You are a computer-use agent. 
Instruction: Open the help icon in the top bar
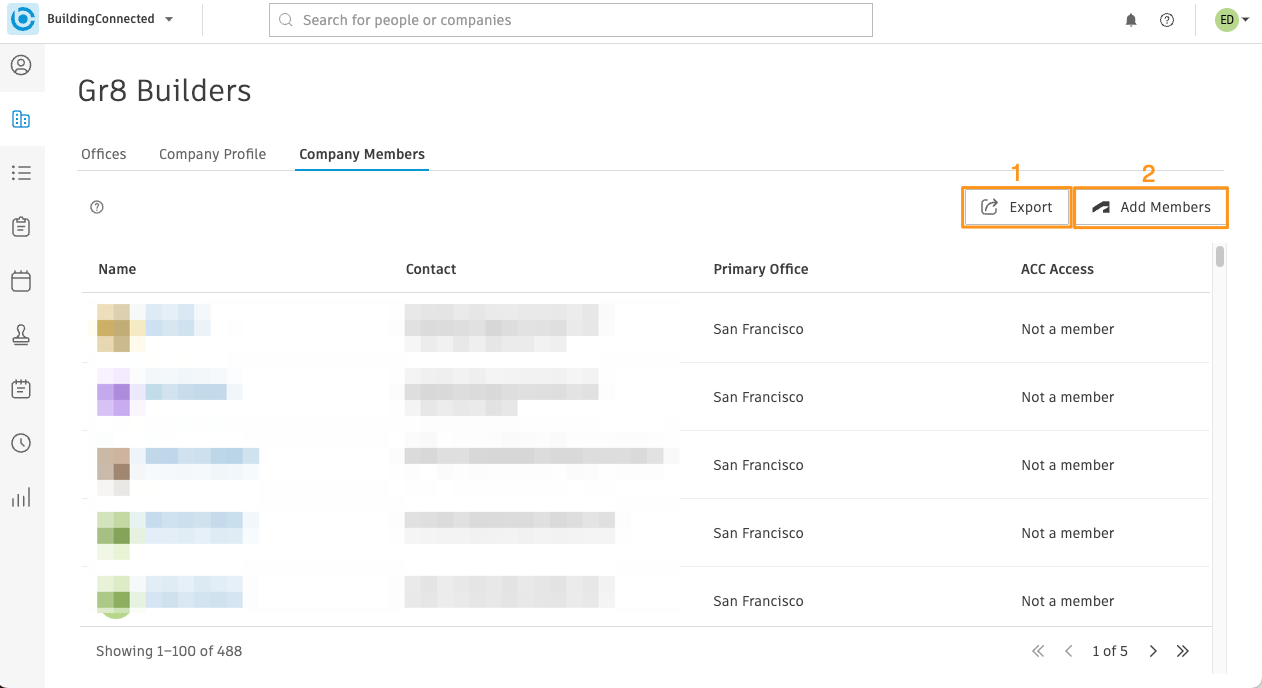[x=1167, y=20]
